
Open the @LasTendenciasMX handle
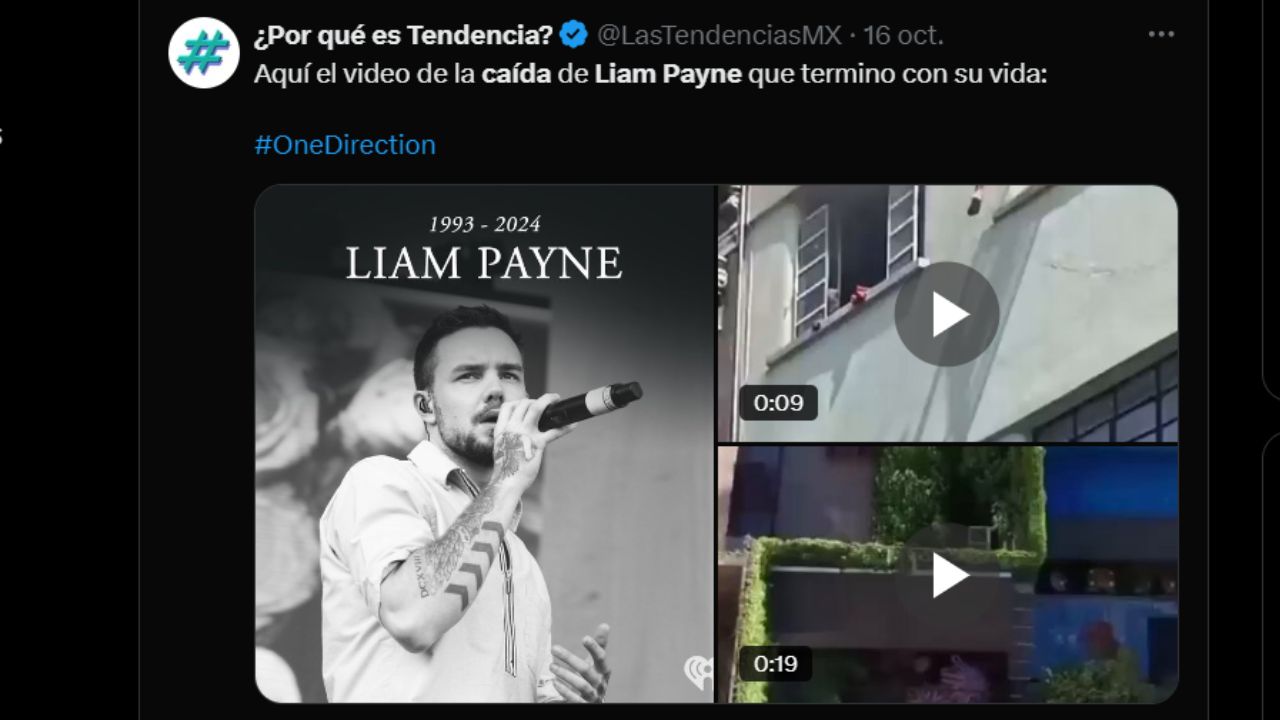point(719,35)
